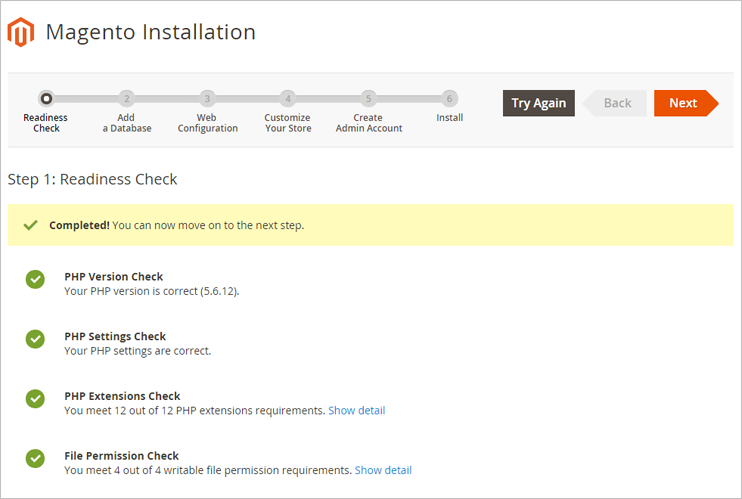Click the Install step label
The image size is (742, 499).
(x=450, y=117)
